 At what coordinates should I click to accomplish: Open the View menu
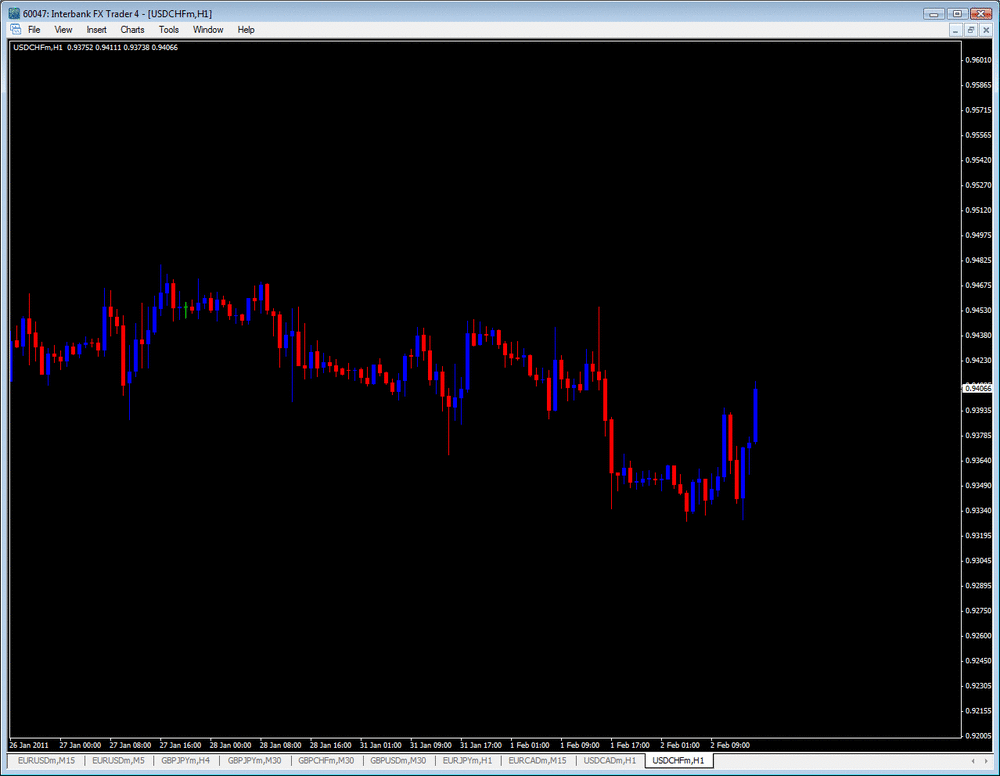click(63, 30)
